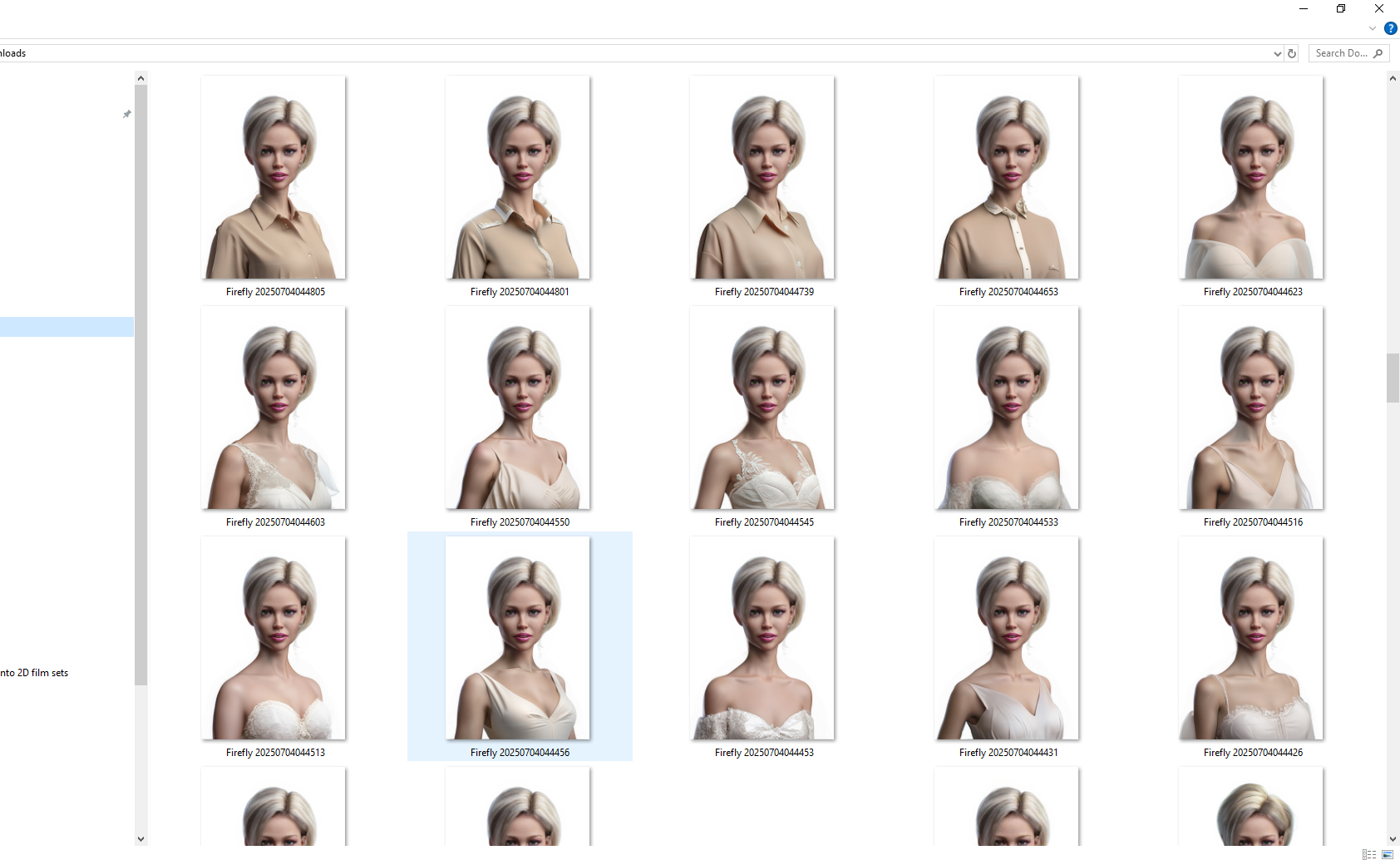
Task: Select thumbnail Firefly 20250704044623
Action: pos(1251,177)
